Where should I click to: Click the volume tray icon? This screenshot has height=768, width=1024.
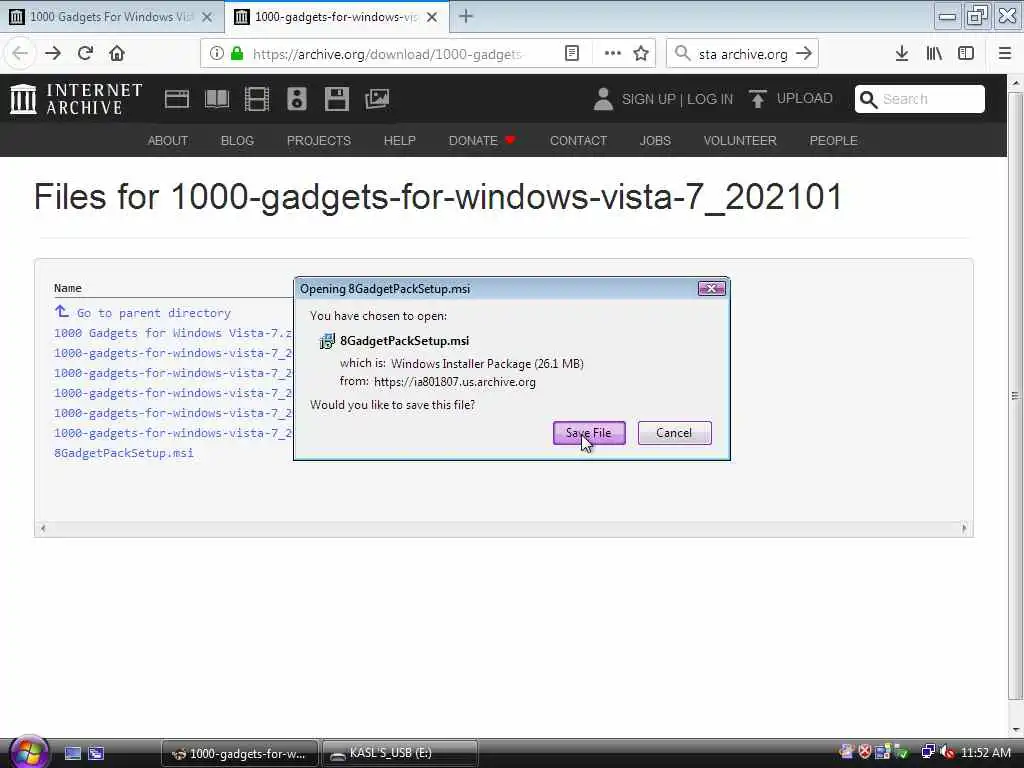(946, 752)
